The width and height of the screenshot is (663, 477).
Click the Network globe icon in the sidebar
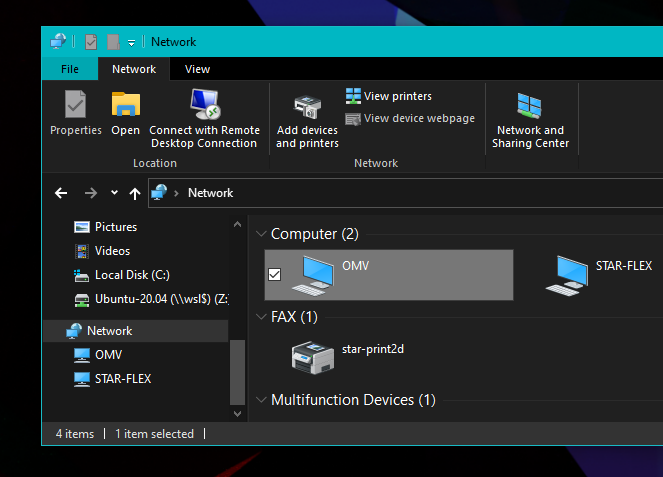(74, 331)
